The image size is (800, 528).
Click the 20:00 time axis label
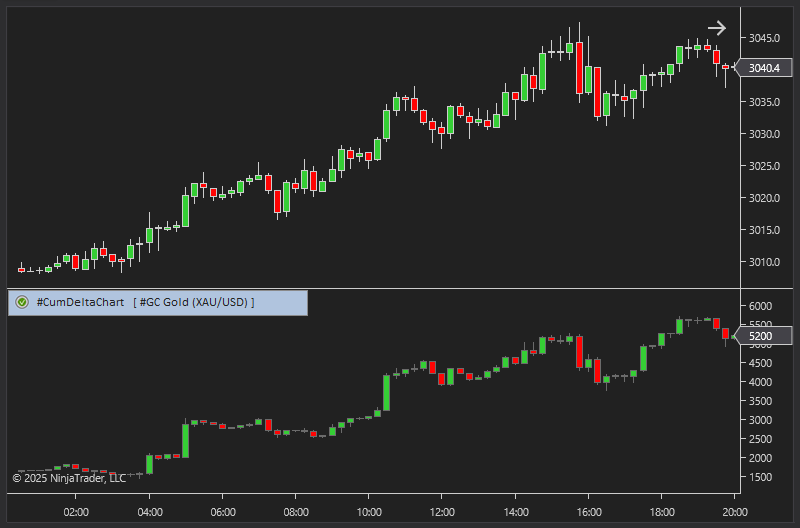[734, 511]
